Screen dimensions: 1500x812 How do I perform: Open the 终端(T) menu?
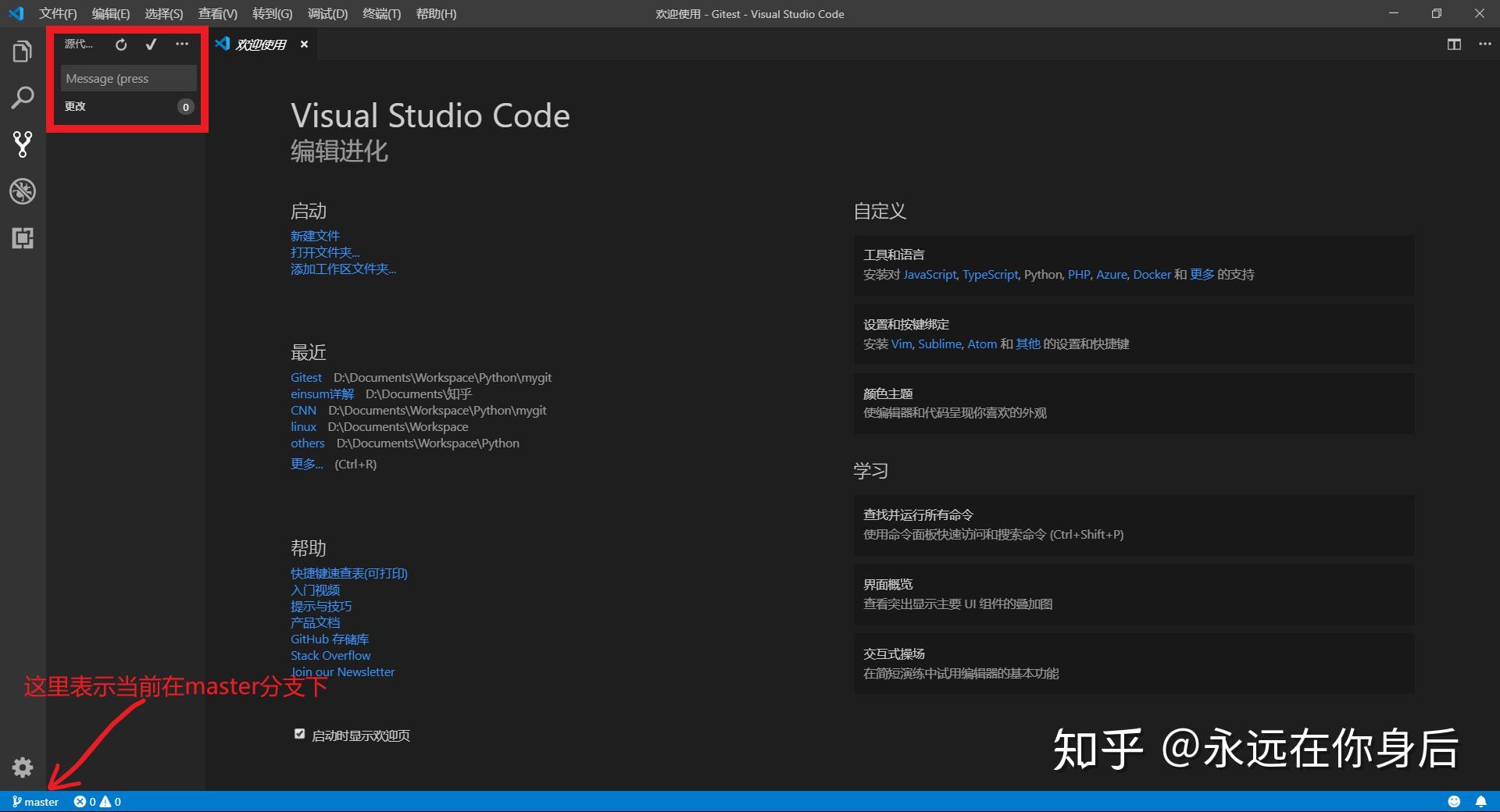pos(382,14)
